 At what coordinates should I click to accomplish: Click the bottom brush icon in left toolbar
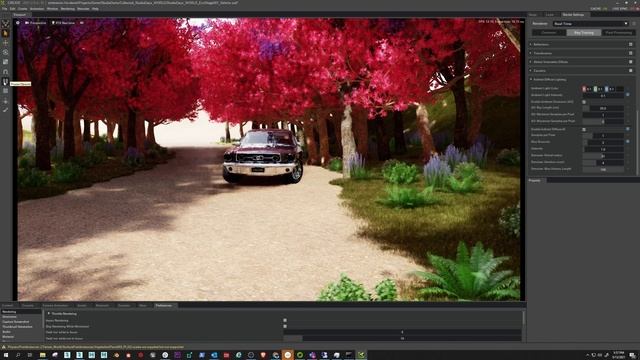[x=5, y=110]
